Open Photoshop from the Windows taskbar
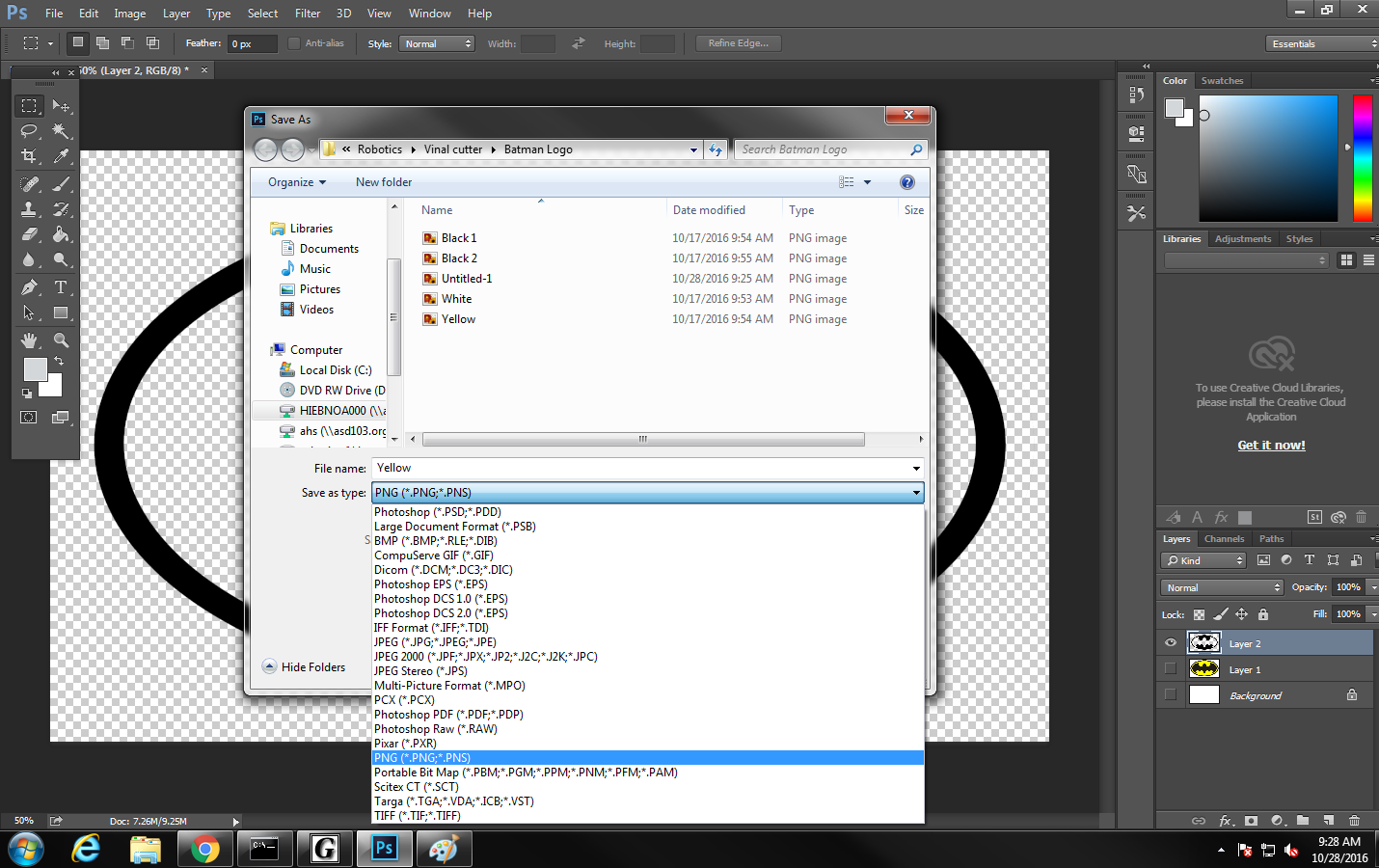The width and height of the screenshot is (1379, 868). point(384,848)
